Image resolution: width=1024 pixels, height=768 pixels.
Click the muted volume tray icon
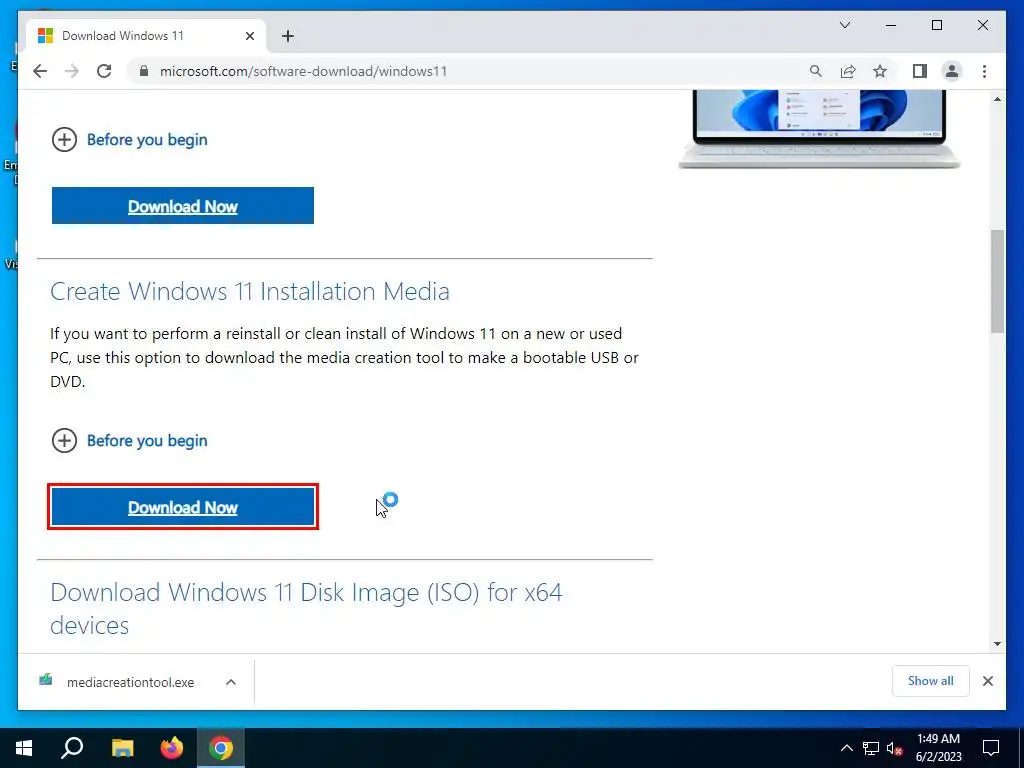[895, 748]
